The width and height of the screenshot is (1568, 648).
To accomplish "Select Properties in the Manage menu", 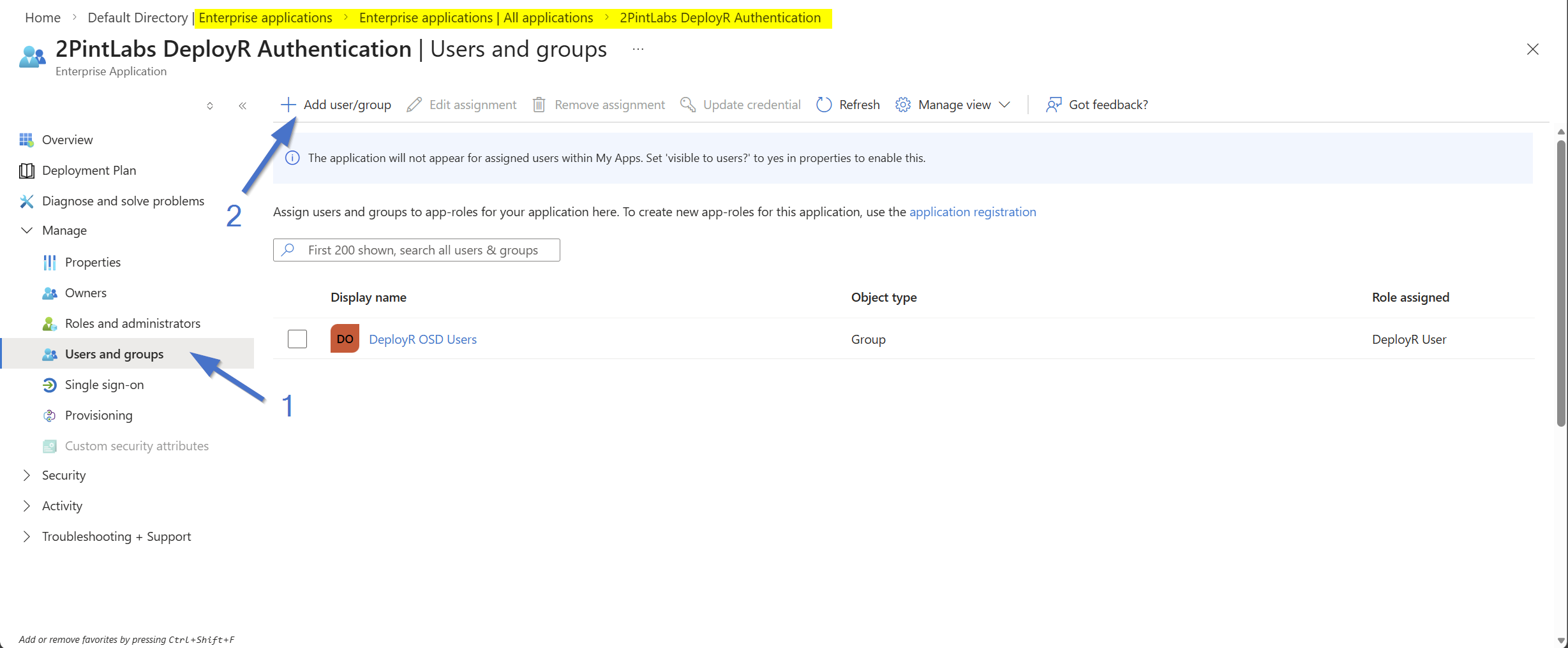I will (x=93, y=262).
